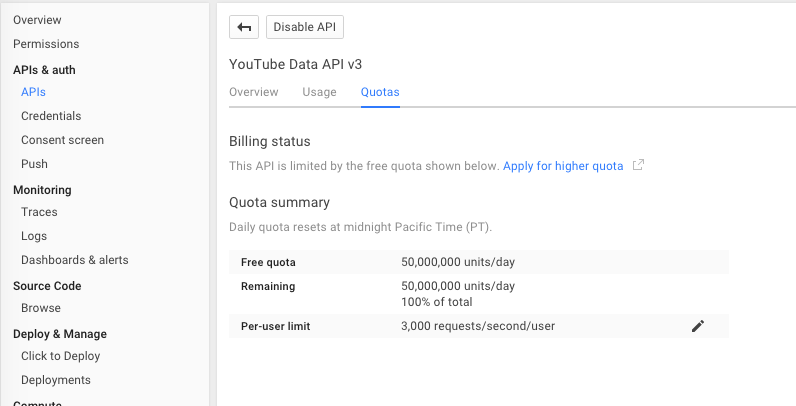The image size is (796, 406).
Task: Switch to the Overview tab of the API
Action: (253, 92)
